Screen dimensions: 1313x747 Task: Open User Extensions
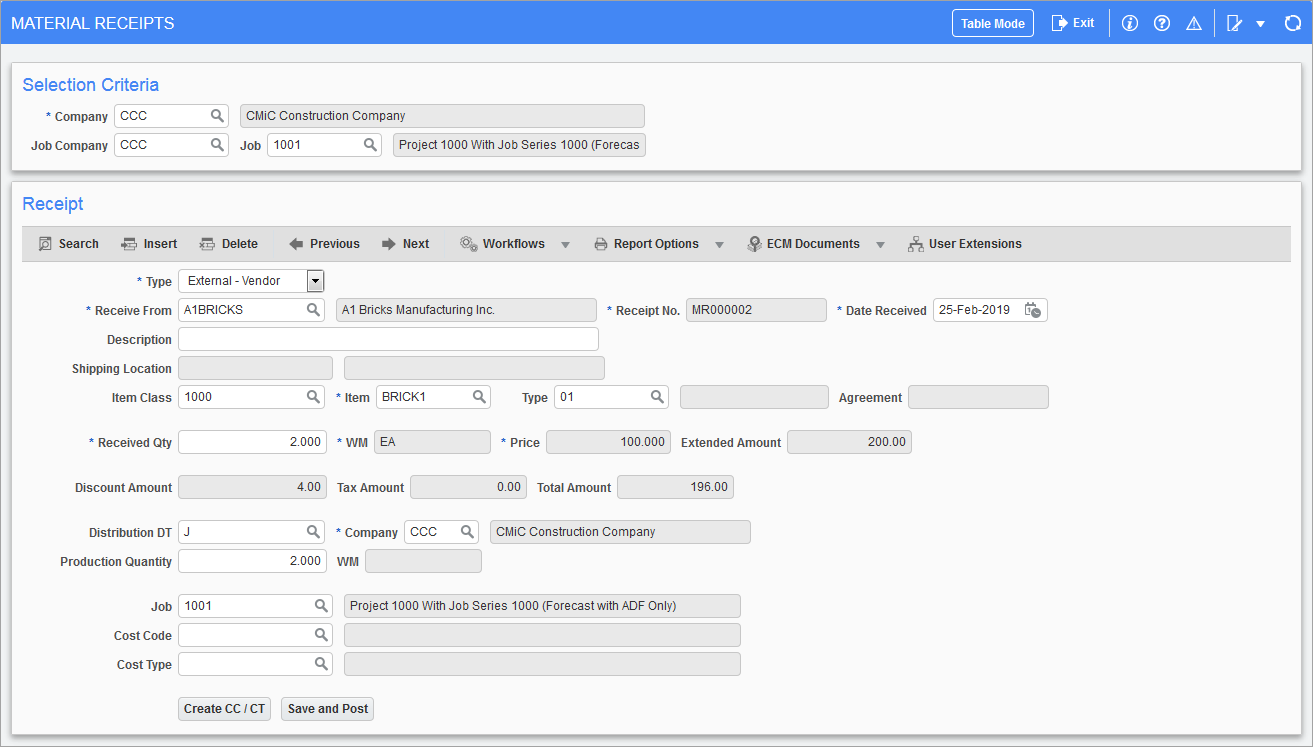coord(963,243)
